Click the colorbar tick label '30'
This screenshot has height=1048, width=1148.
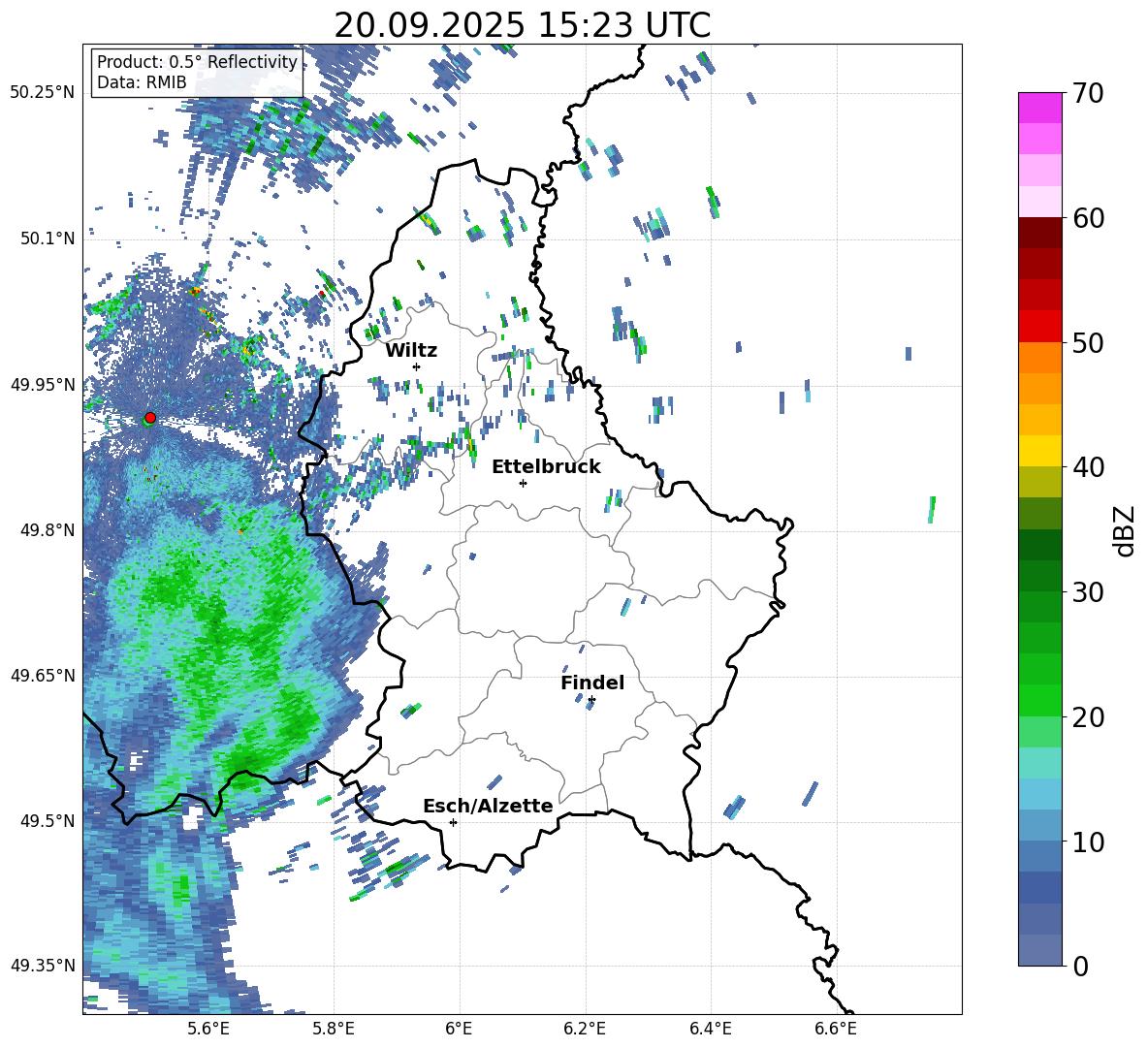[1088, 592]
